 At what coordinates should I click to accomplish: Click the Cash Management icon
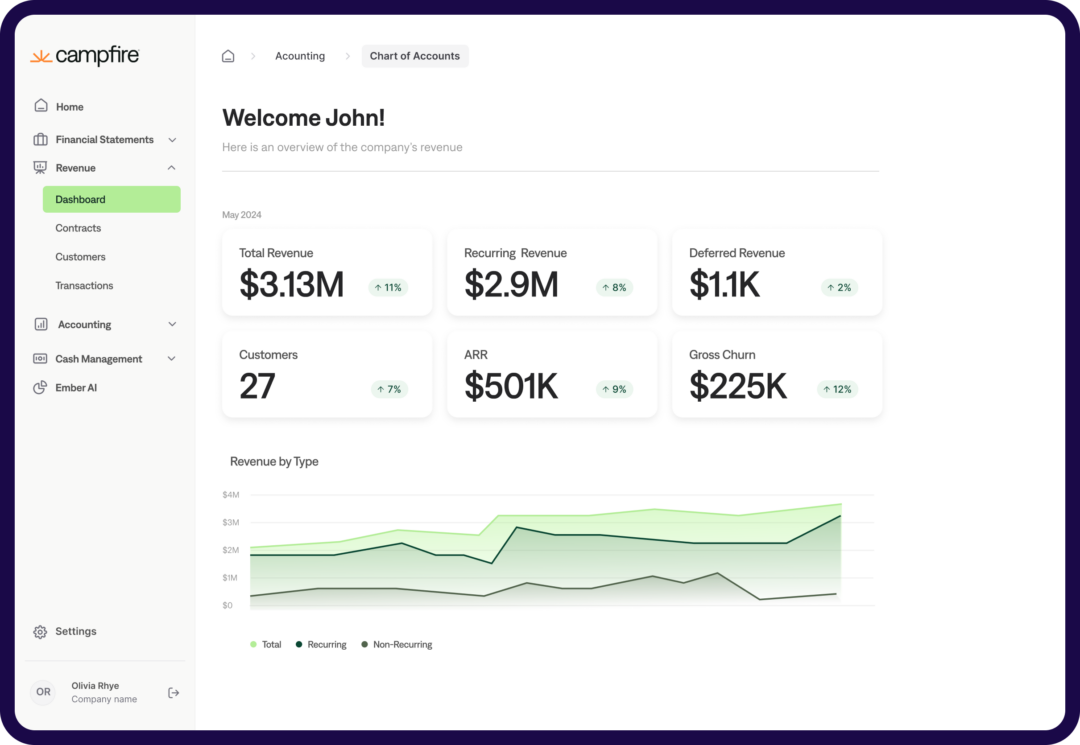click(41, 358)
